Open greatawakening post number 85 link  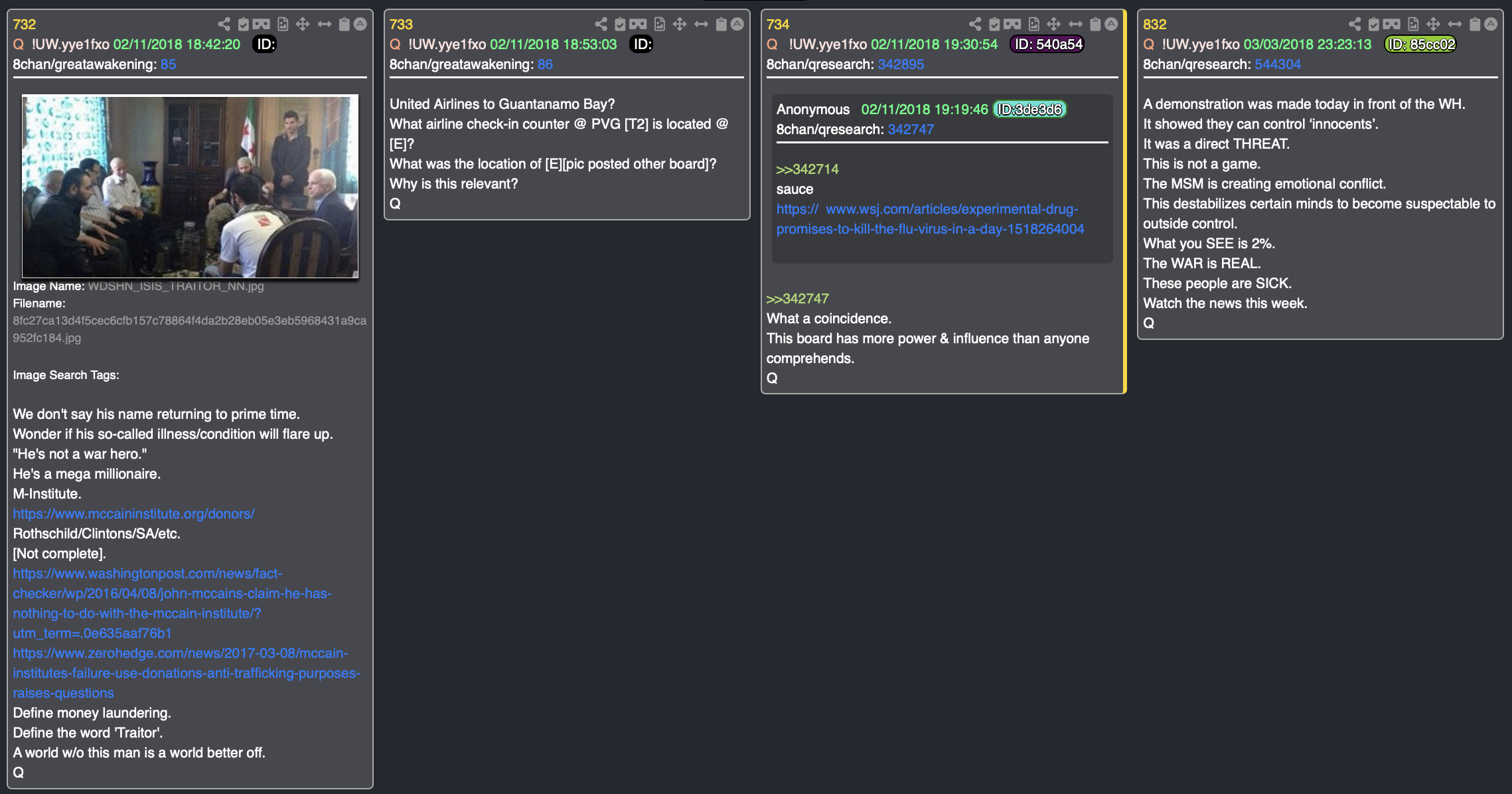168,64
